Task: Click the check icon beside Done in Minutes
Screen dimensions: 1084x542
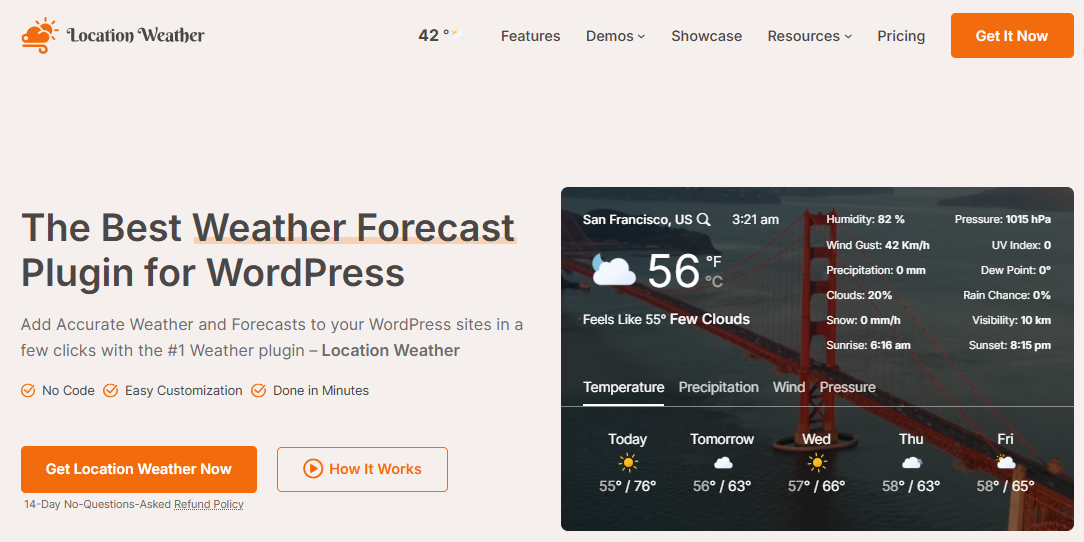Action: click(259, 391)
